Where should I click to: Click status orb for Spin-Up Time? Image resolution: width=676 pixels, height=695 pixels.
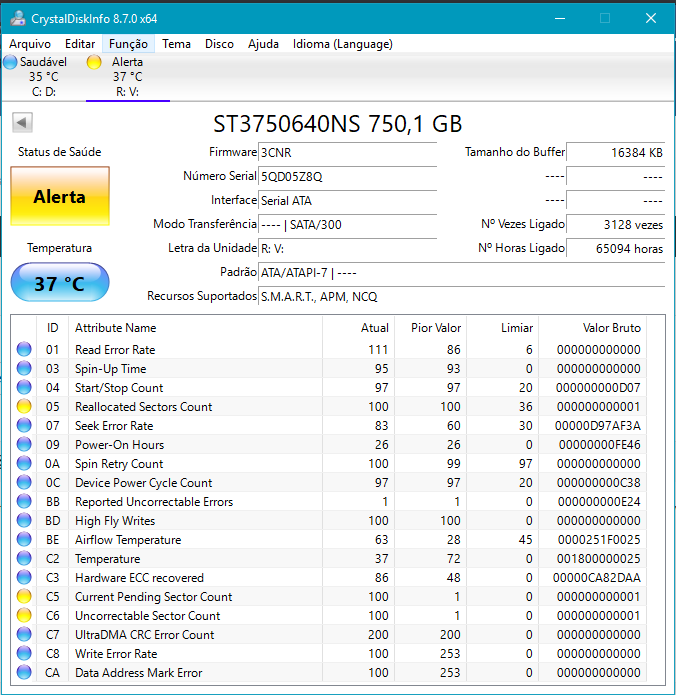(x=24, y=368)
